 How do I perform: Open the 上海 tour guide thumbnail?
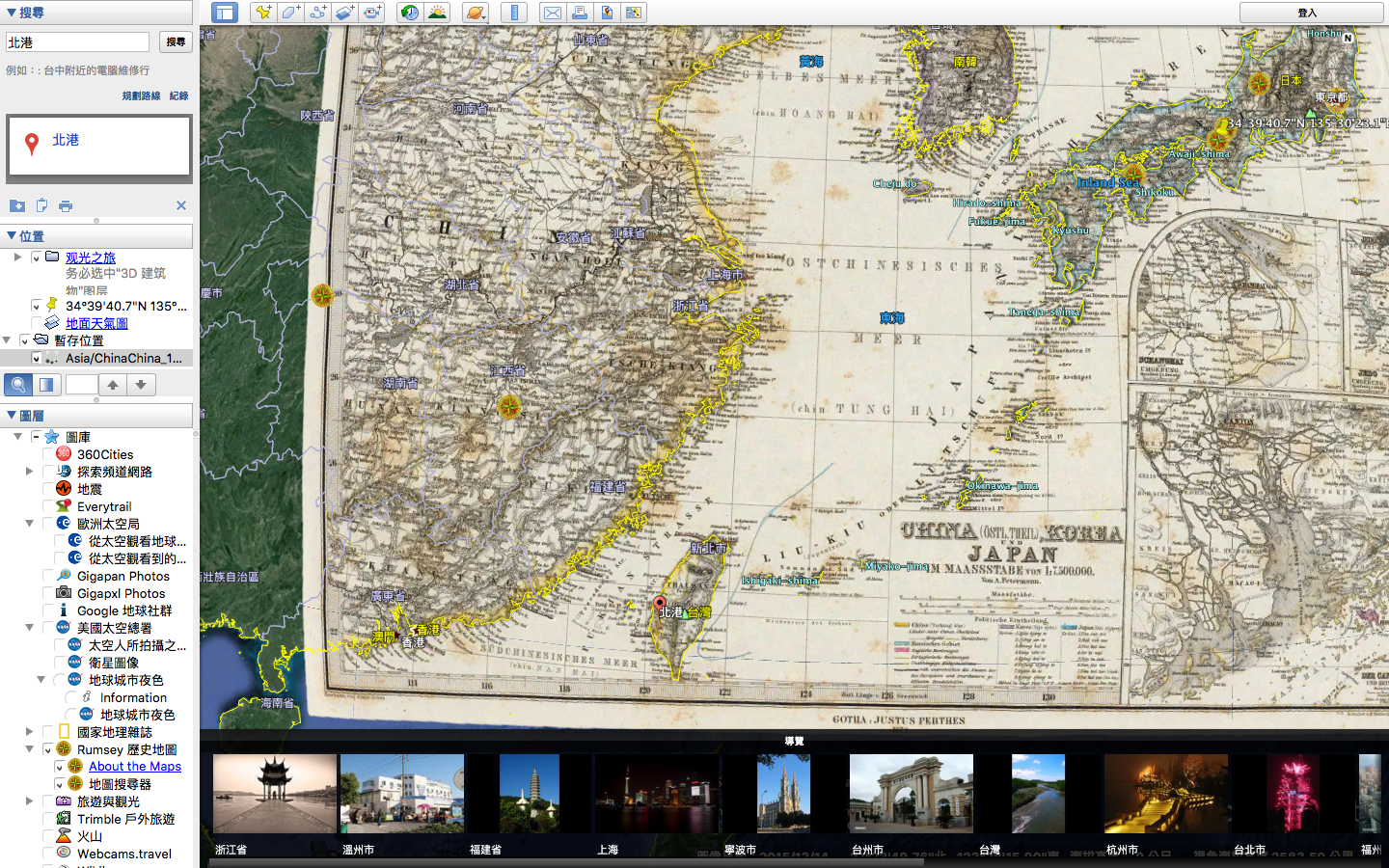click(x=657, y=794)
